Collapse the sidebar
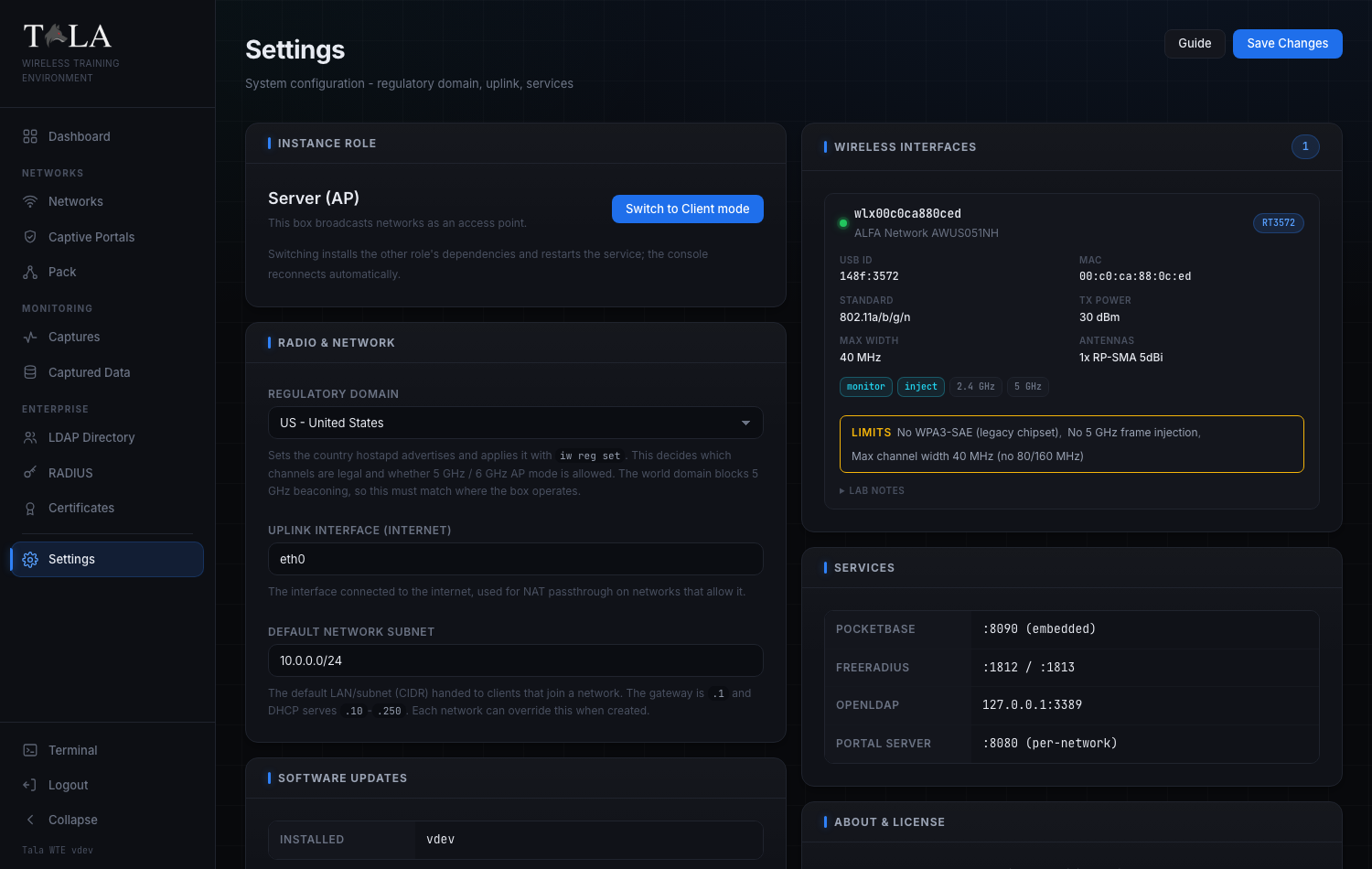The height and width of the screenshot is (869, 1372). 107,820
